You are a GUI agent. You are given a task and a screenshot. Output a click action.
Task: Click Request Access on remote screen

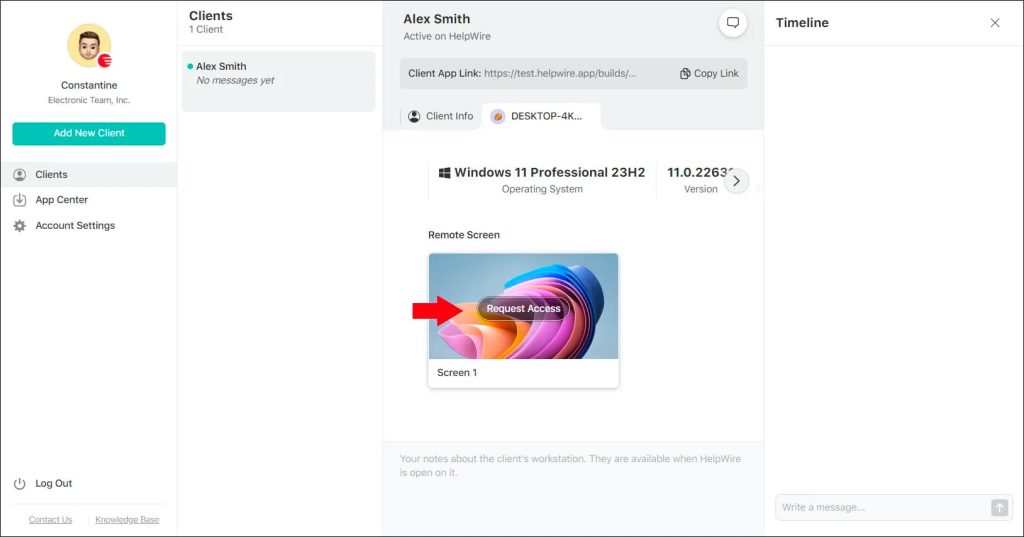(523, 309)
